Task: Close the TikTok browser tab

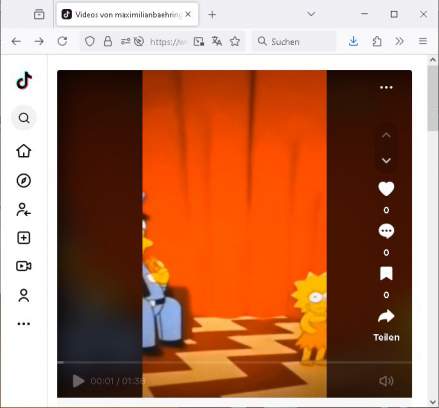Action: (x=188, y=14)
